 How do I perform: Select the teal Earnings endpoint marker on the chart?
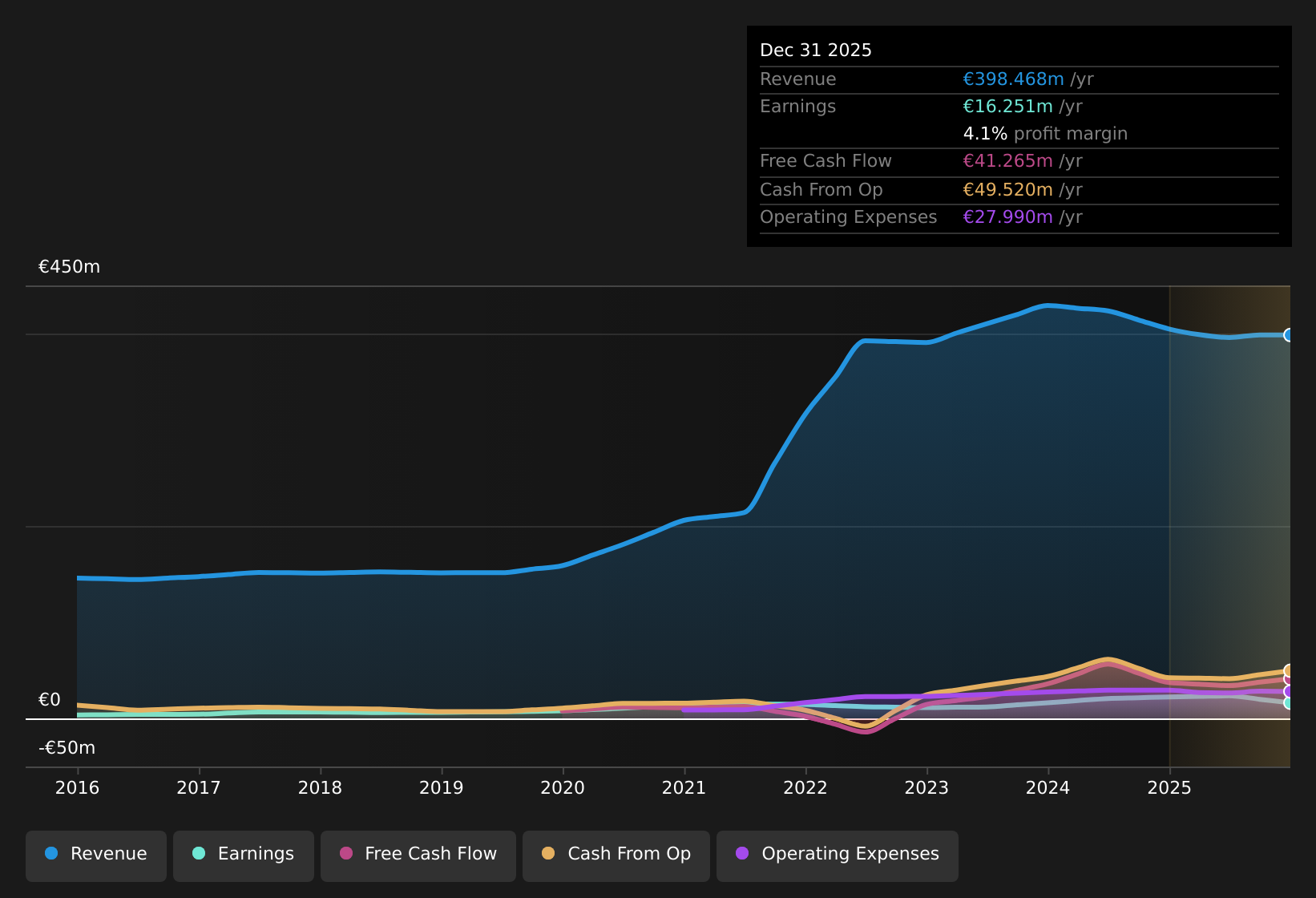pyautogui.click(x=1287, y=703)
